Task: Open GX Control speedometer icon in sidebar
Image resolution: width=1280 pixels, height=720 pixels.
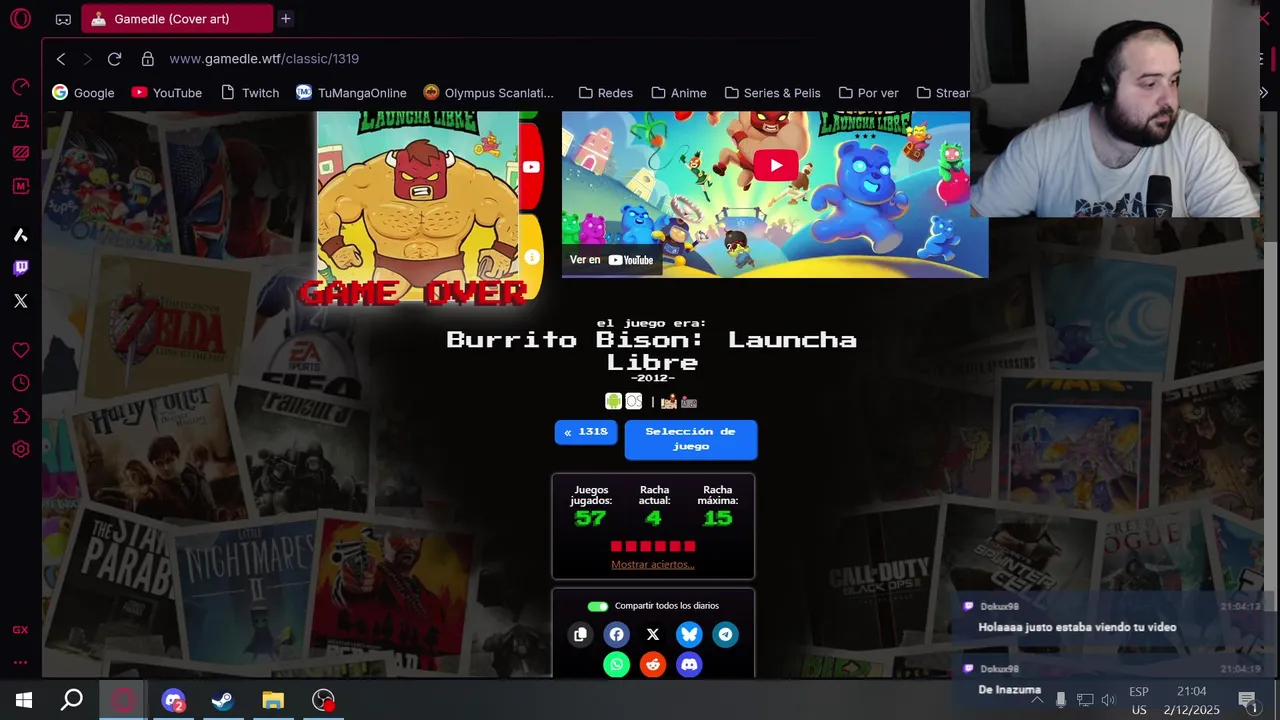Action: [20, 88]
